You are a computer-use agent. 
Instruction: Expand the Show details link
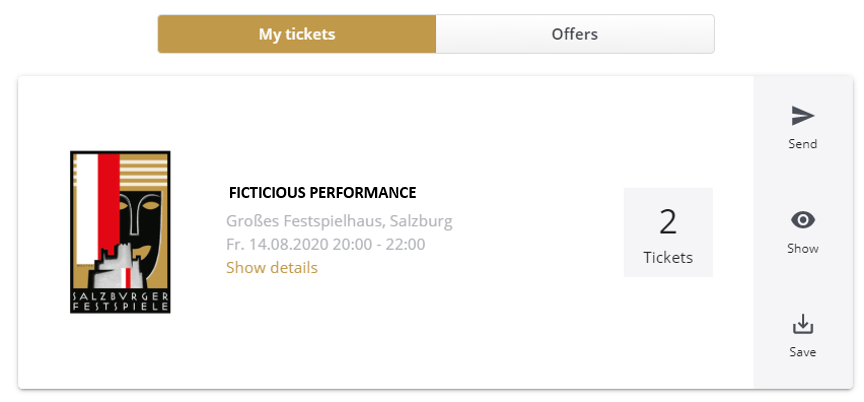tap(272, 268)
